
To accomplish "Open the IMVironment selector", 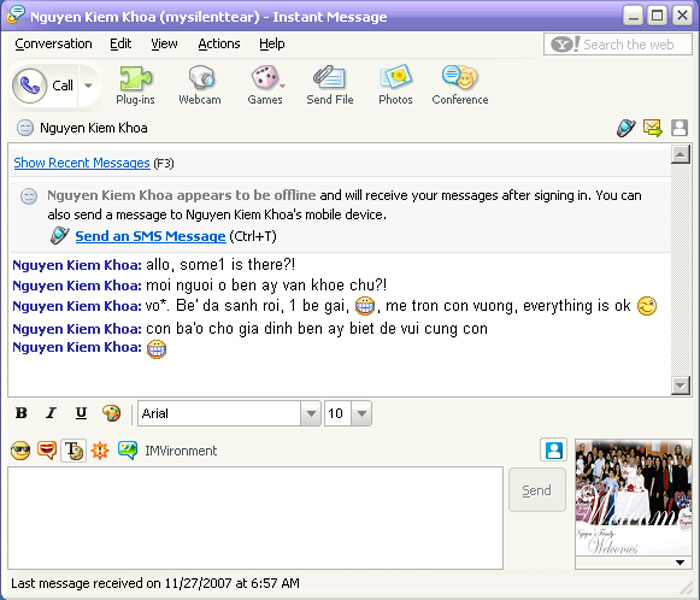I will coord(168,450).
